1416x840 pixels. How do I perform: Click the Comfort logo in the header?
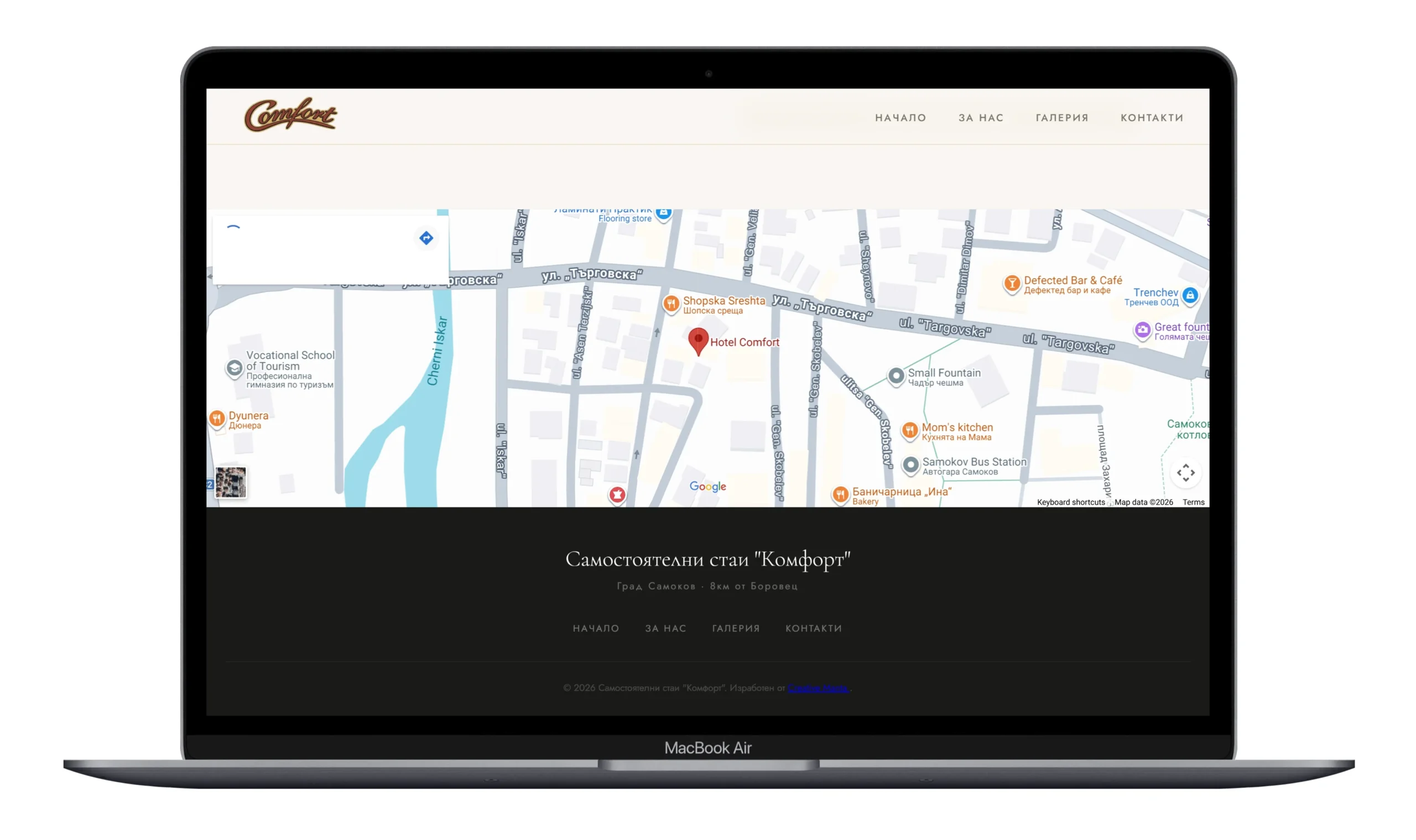pyautogui.click(x=290, y=115)
